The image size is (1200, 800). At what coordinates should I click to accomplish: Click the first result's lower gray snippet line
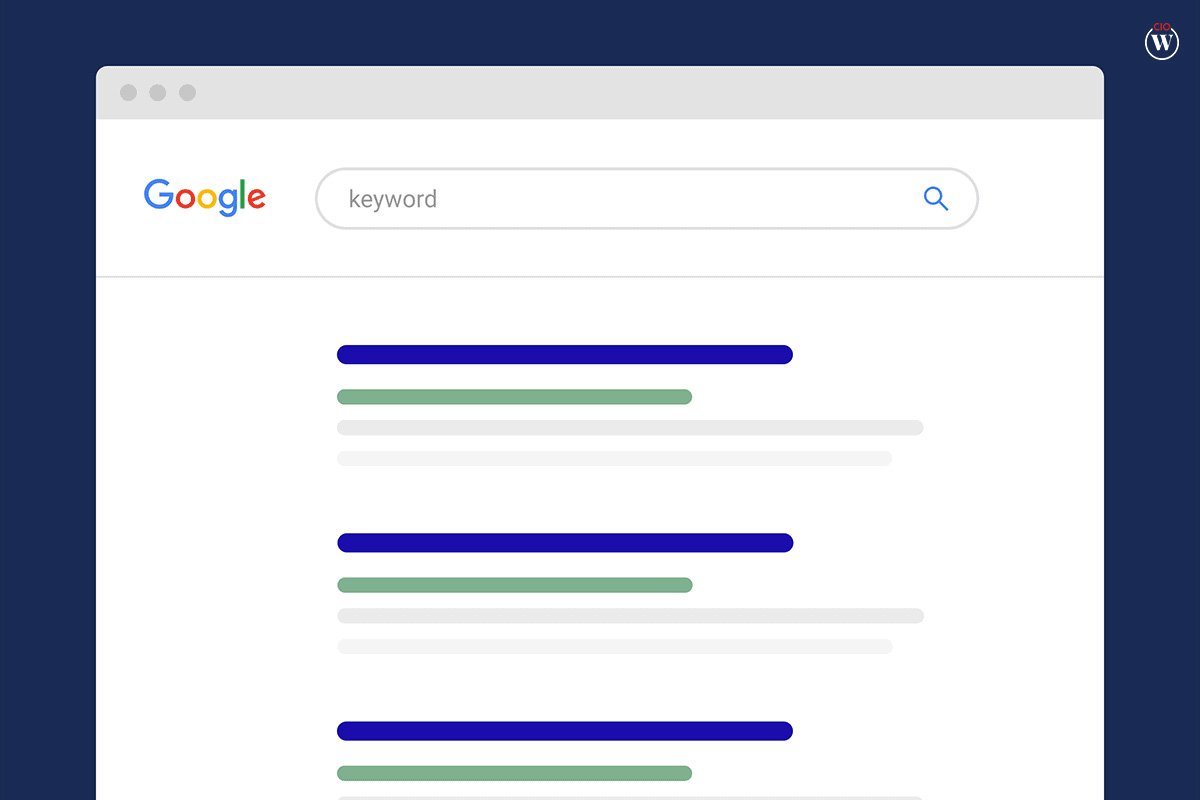click(614, 459)
